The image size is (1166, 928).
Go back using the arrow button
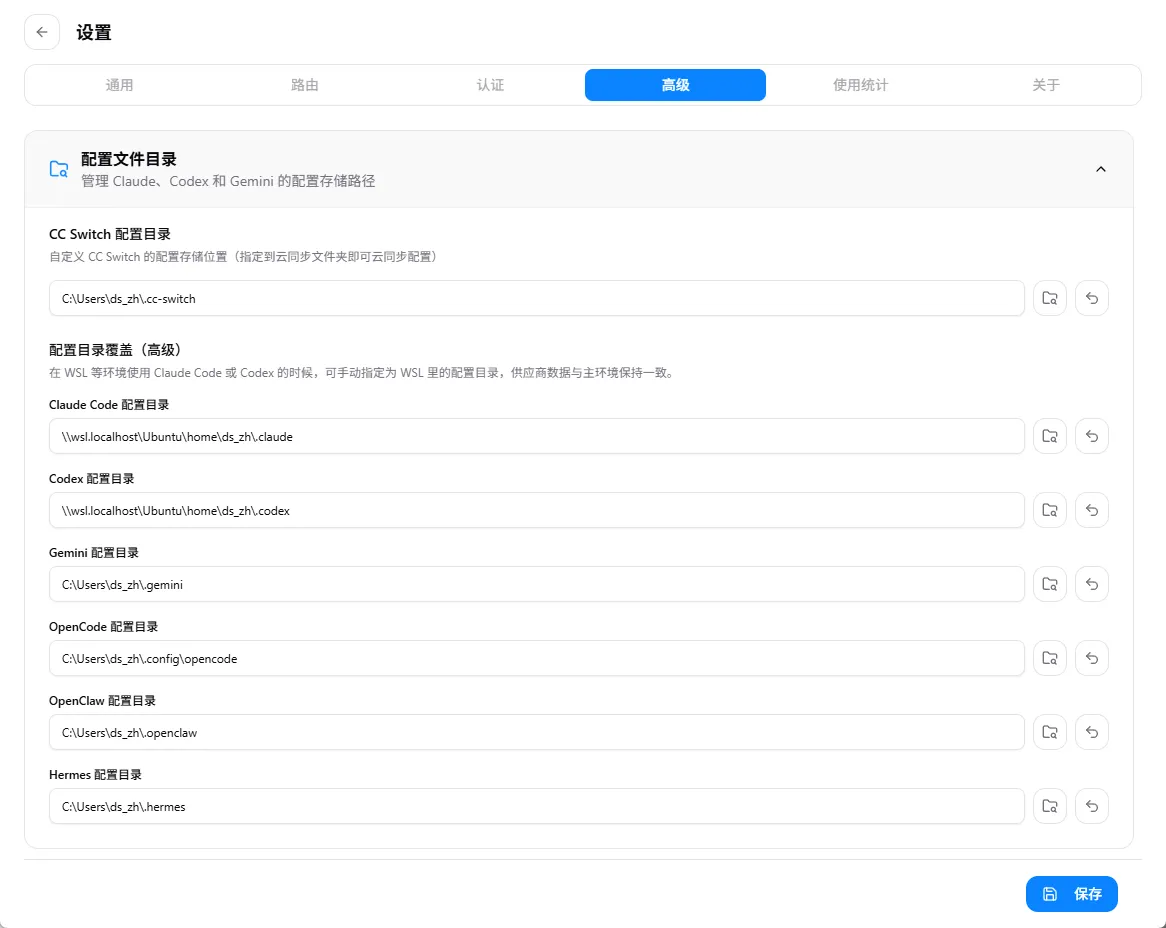(42, 32)
